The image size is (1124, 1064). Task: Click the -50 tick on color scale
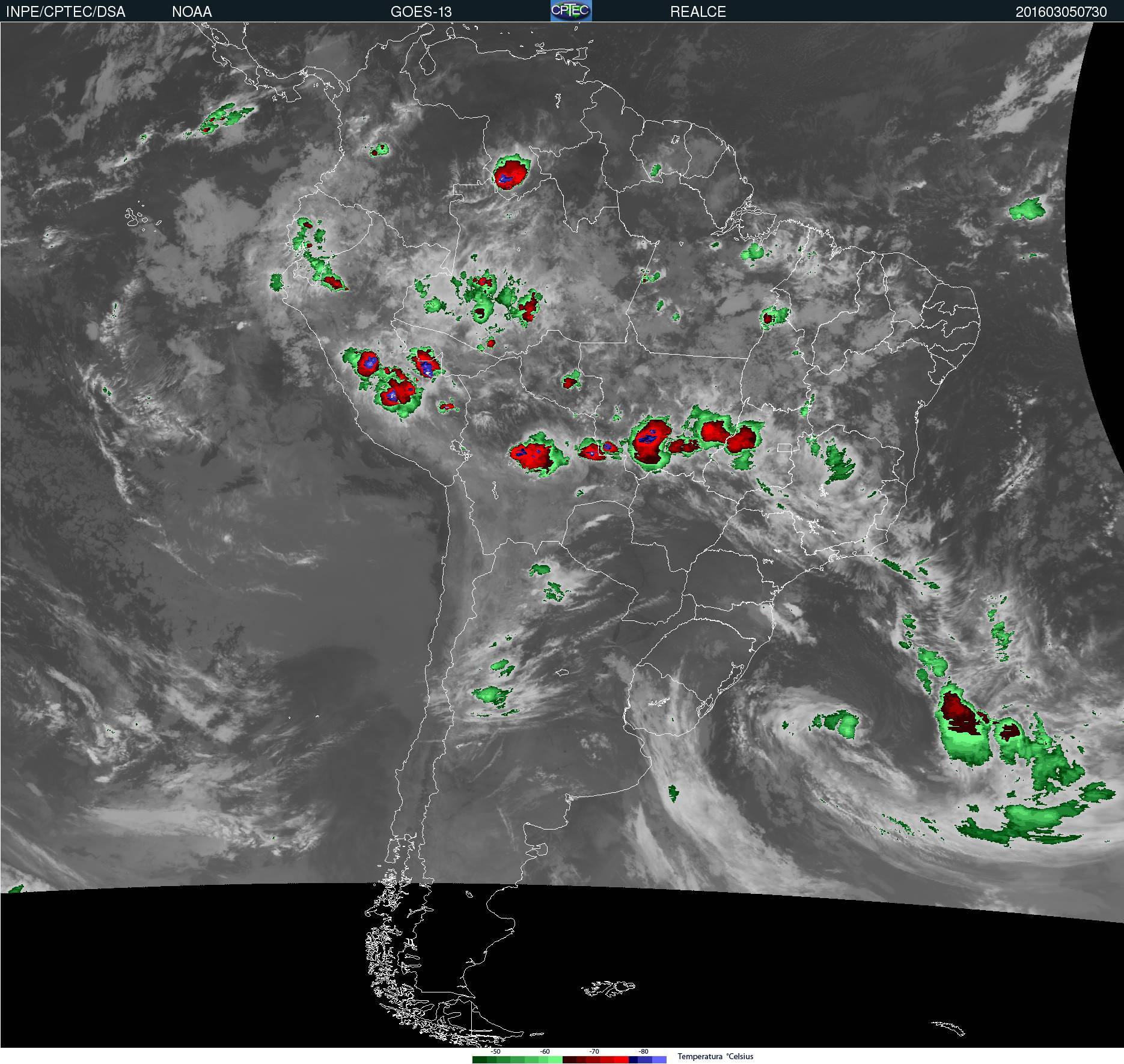coord(495,1051)
